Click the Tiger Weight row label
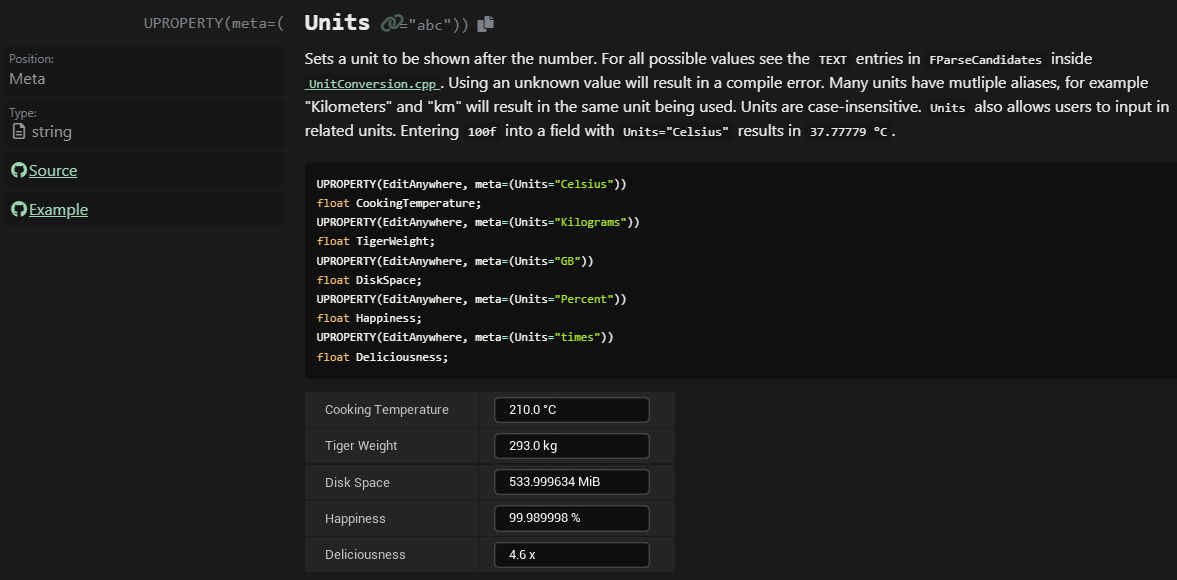The height and width of the screenshot is (580, 1177). 361,446
